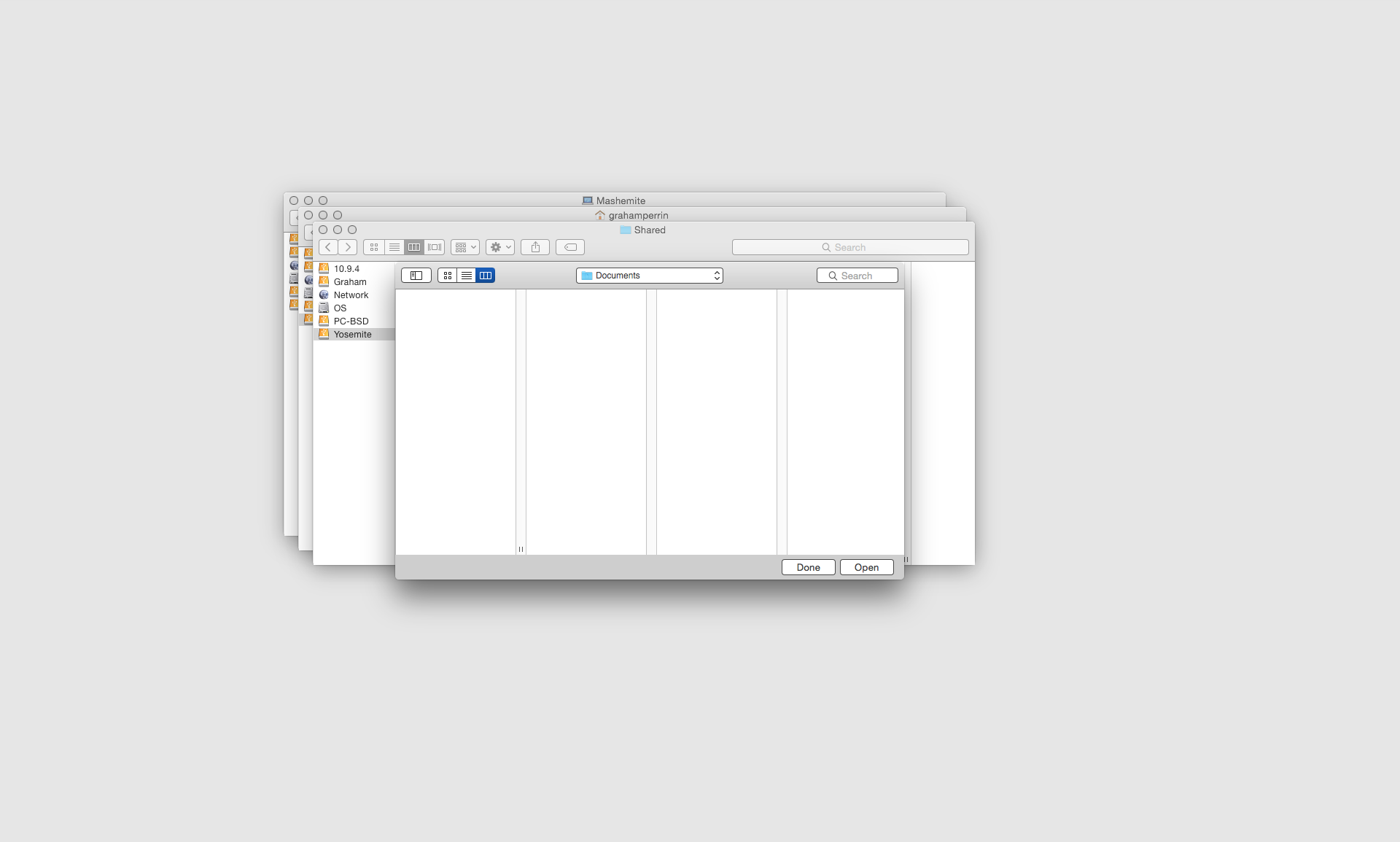Click the Forward arrow in the Finder toolbar
1400x842 pixels.
coord(348,247)
